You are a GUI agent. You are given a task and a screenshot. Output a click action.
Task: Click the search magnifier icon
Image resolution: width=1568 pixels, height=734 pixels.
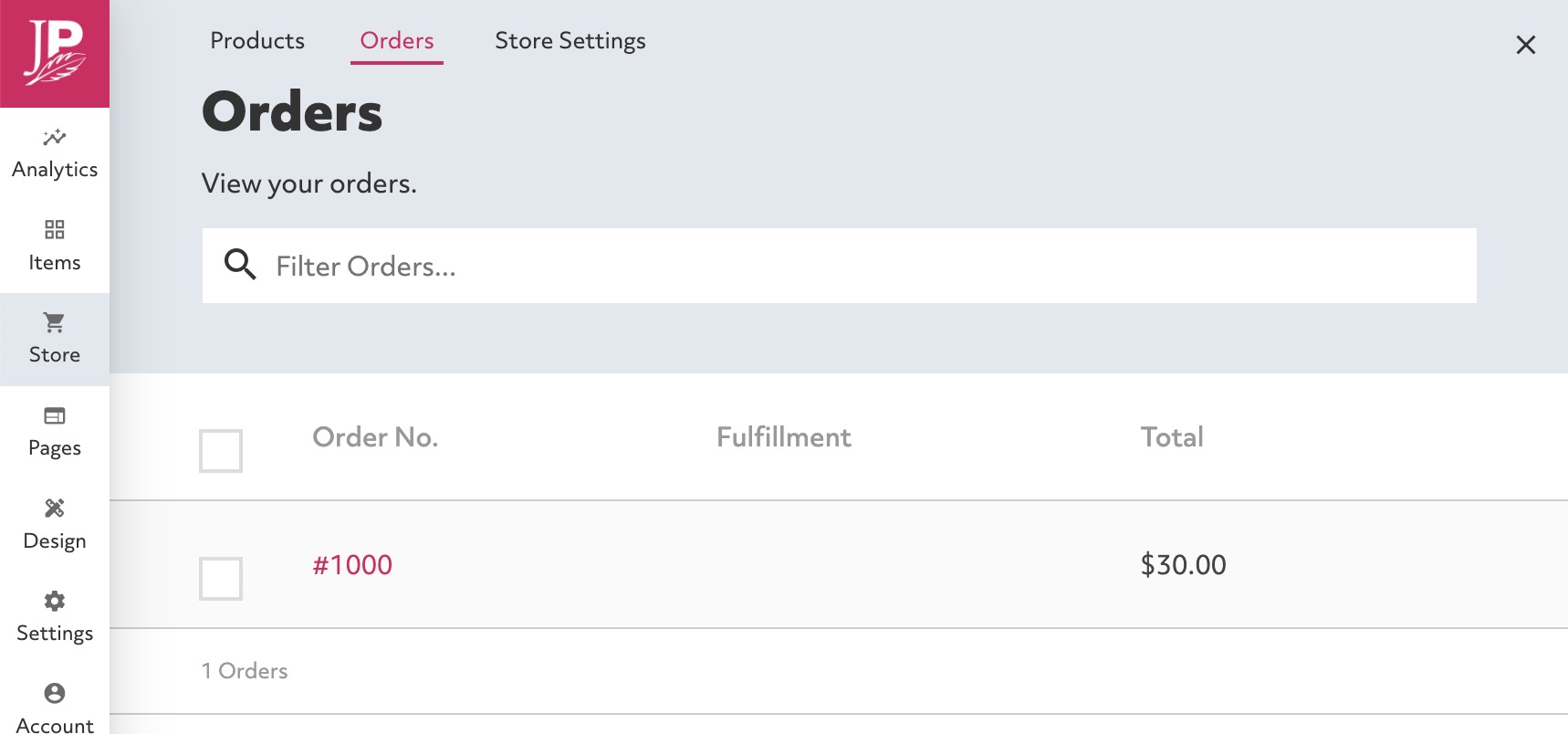[240, 265]
